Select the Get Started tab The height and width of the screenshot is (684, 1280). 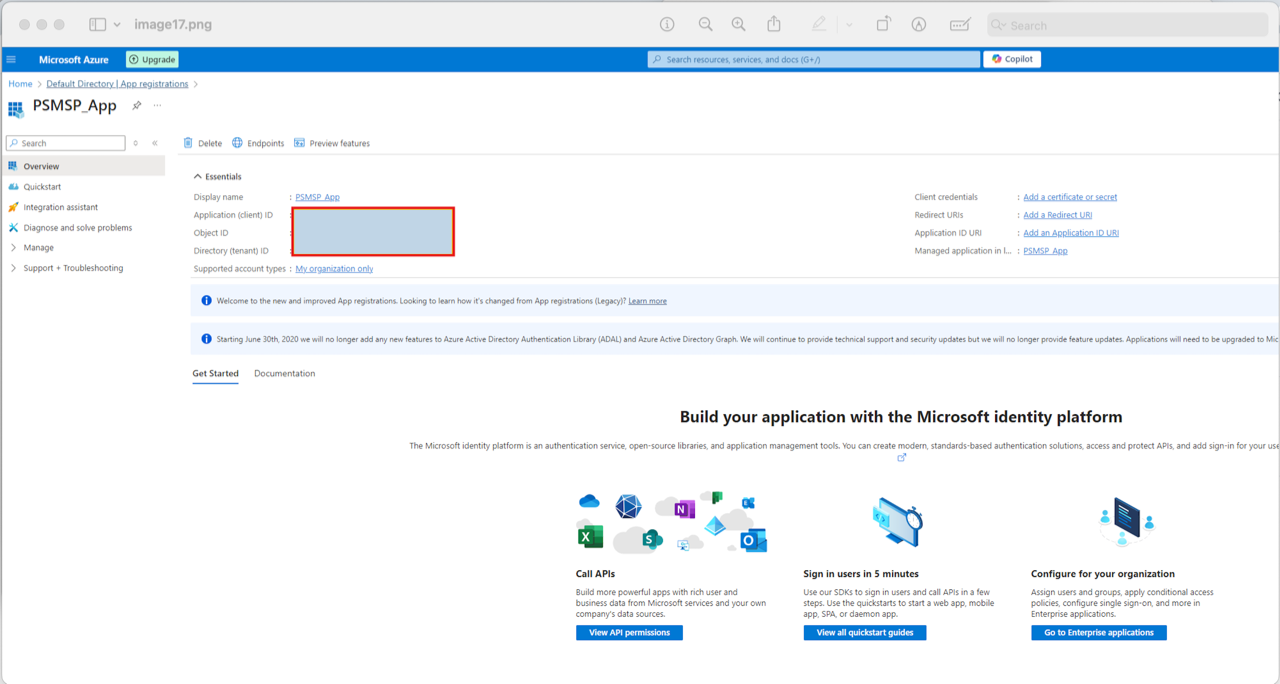[215, 374]
